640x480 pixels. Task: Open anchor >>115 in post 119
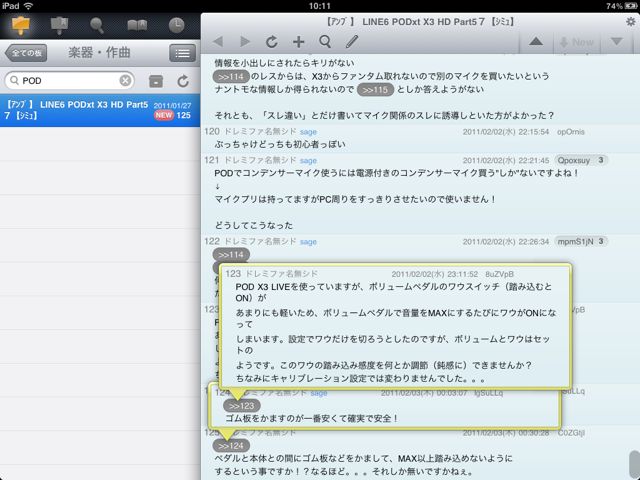[x=375, y=89]
